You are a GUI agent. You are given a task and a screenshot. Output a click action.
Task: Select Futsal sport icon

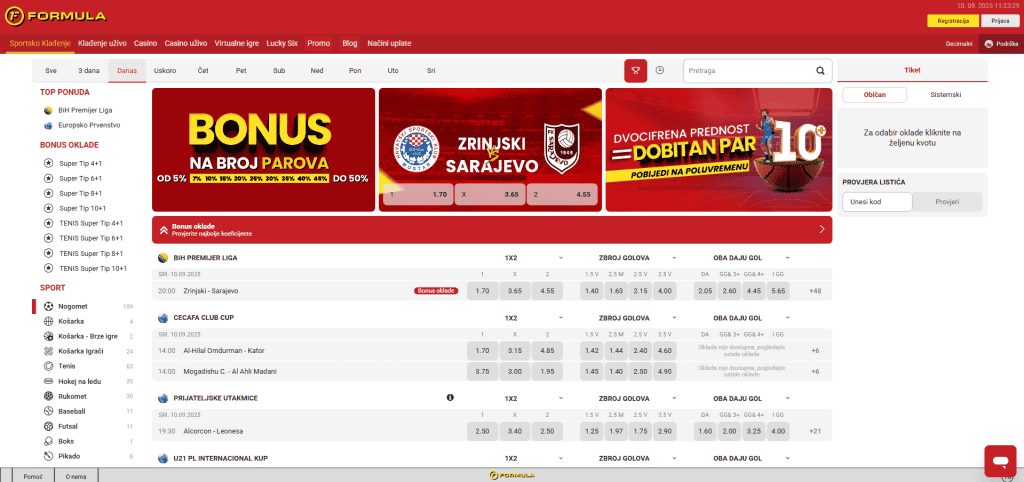pos(48,426)
